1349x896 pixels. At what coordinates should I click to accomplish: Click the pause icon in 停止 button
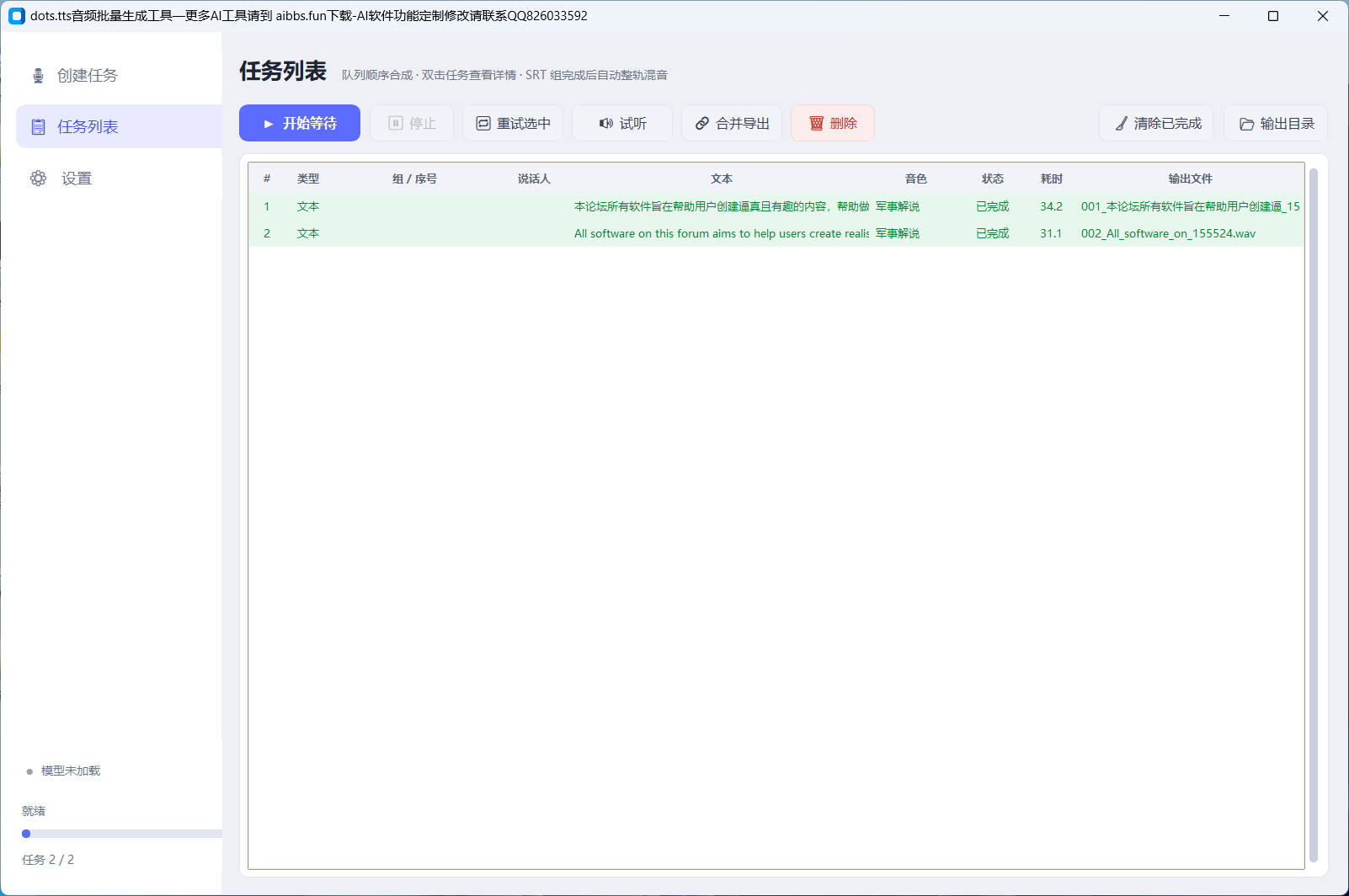tap(396, 124)
